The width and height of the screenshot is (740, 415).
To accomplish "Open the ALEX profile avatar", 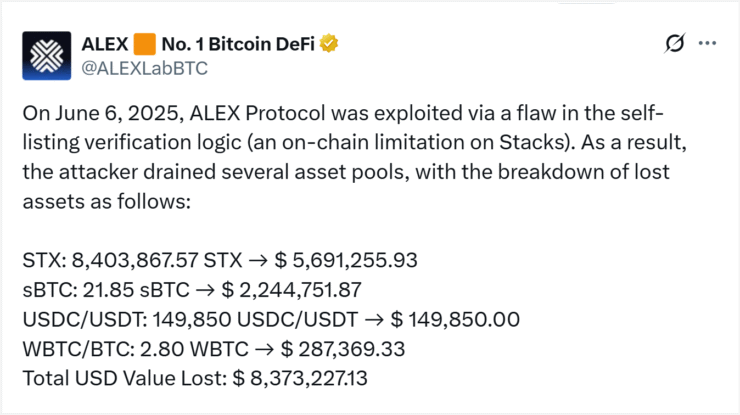I will click(46, 56).
